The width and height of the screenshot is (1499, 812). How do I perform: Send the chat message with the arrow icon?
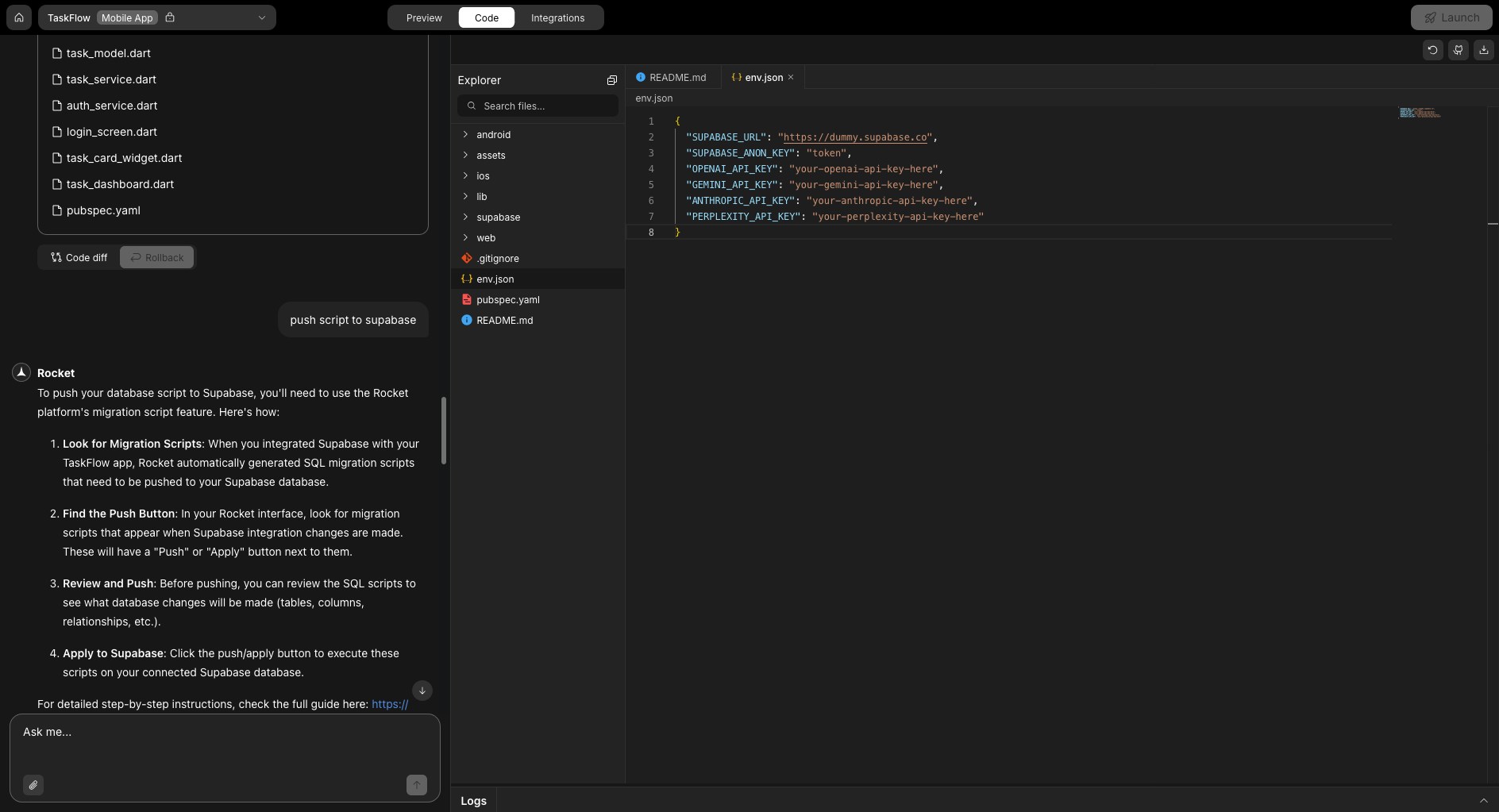[x=418, y=784]
